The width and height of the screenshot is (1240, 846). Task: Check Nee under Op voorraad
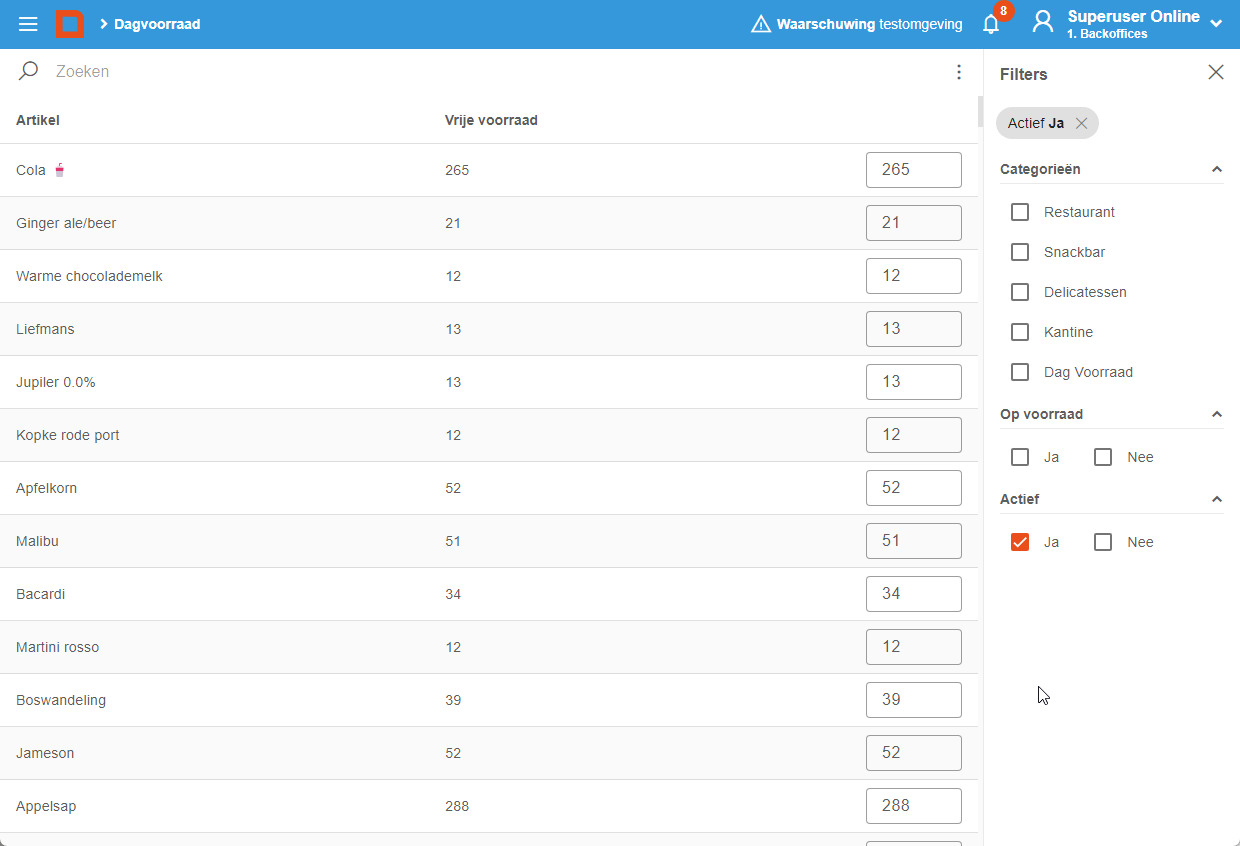[x=1103, y=457]
